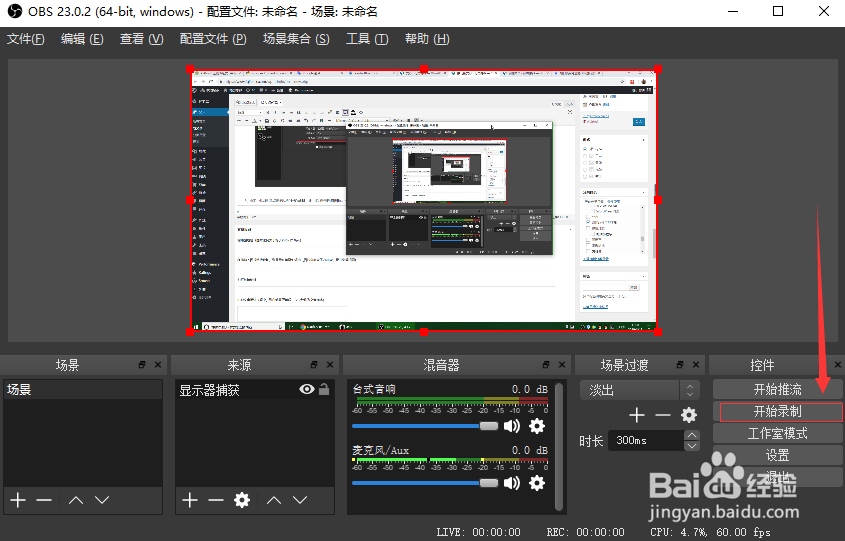845x541 pixels.
Task: Click the REC: 00:00:00 status text
Action: 585,532
